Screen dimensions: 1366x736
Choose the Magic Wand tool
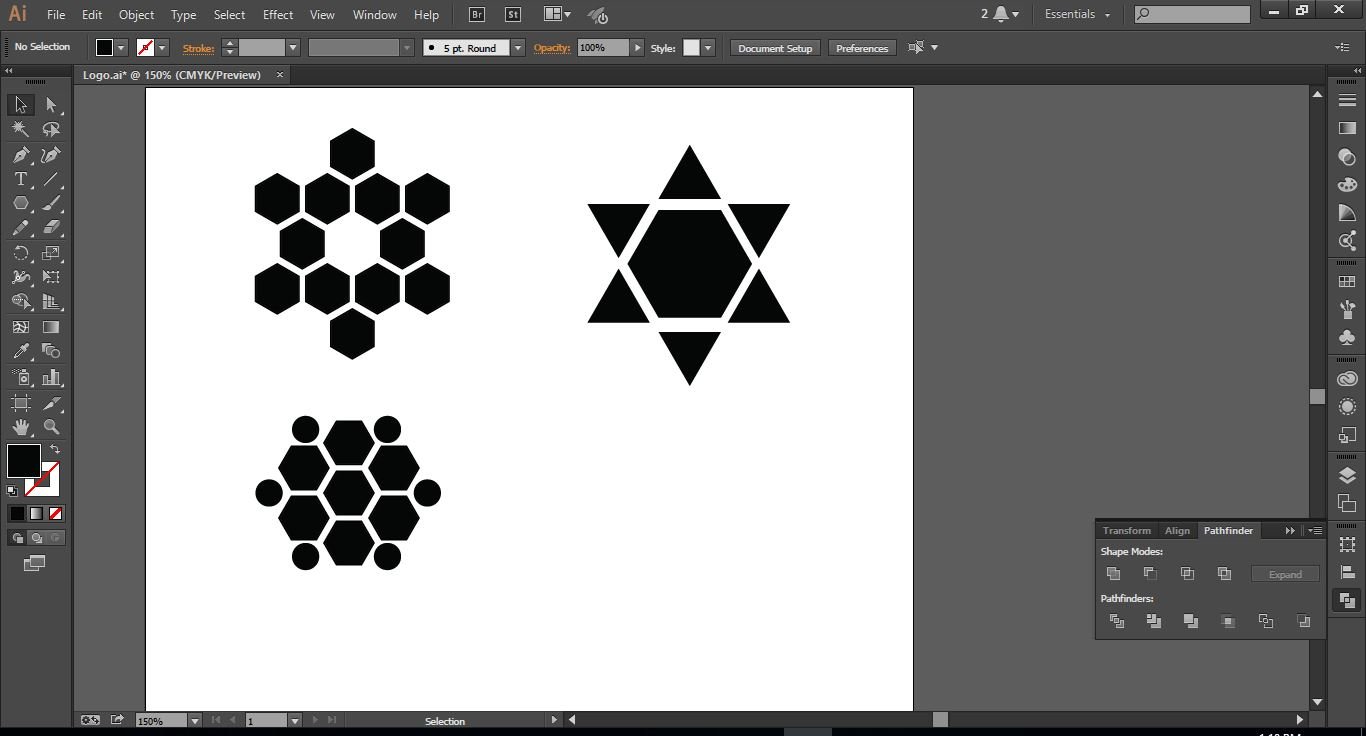(20, 129)
